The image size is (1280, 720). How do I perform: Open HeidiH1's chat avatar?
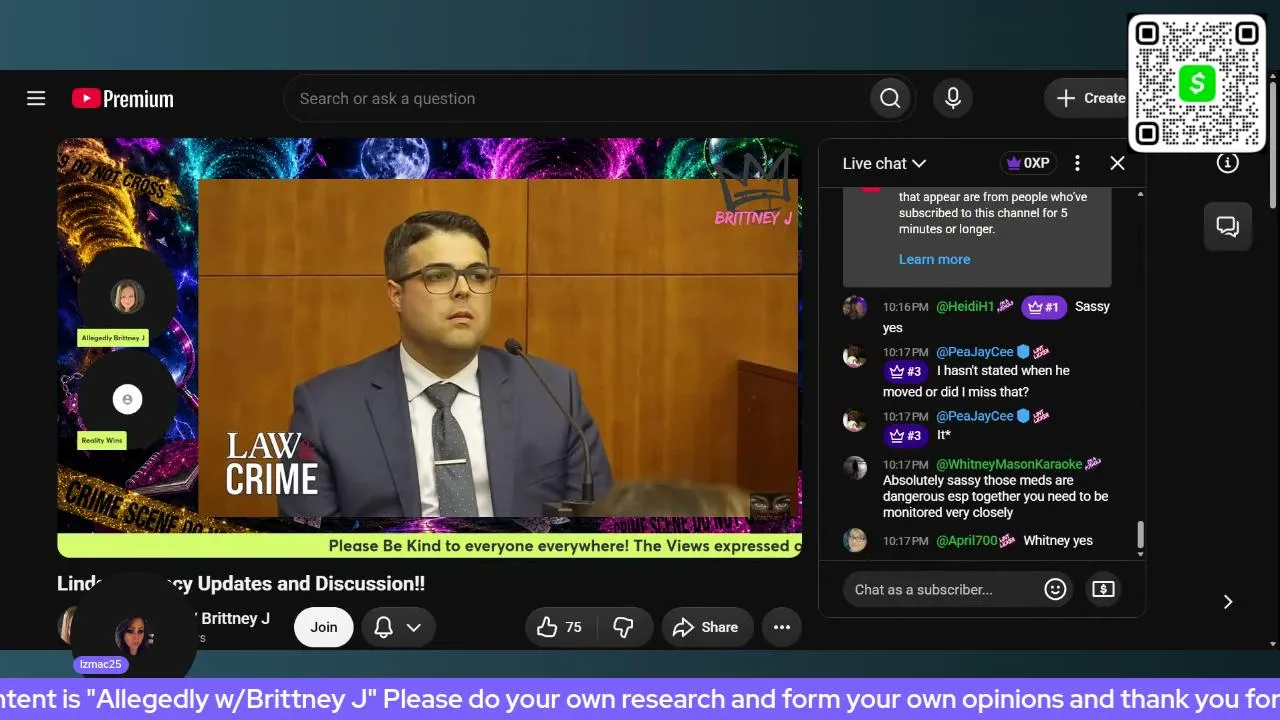click(855, 307)
